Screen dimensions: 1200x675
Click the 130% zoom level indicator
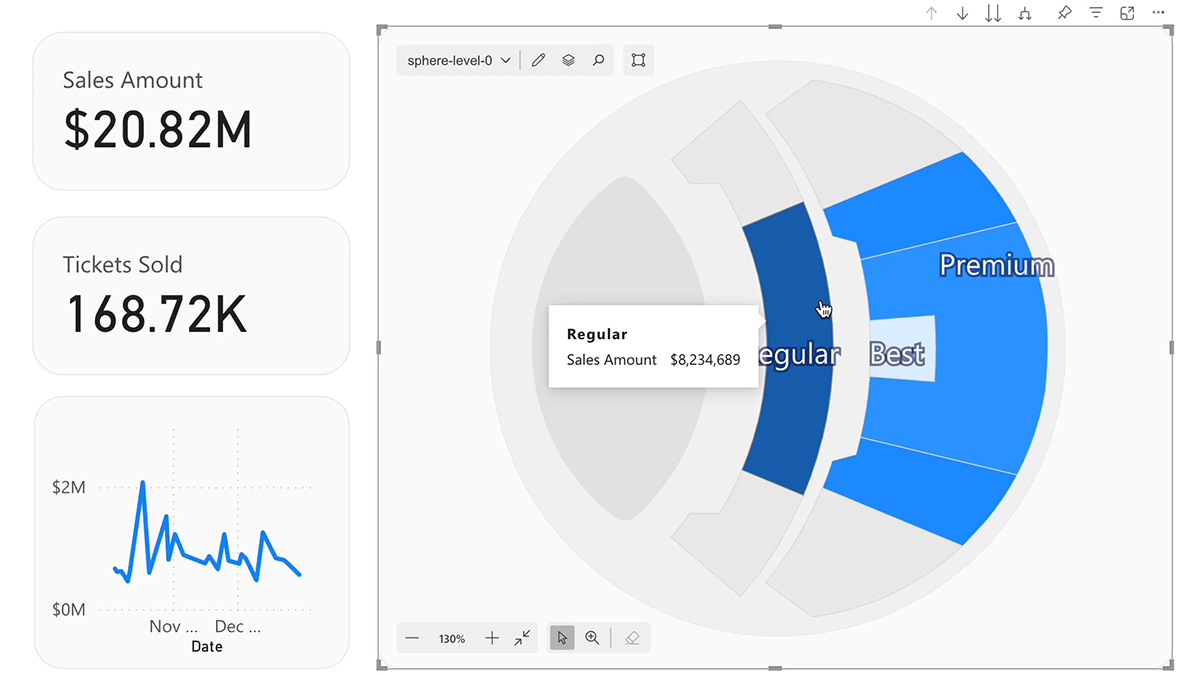[451, 638]
